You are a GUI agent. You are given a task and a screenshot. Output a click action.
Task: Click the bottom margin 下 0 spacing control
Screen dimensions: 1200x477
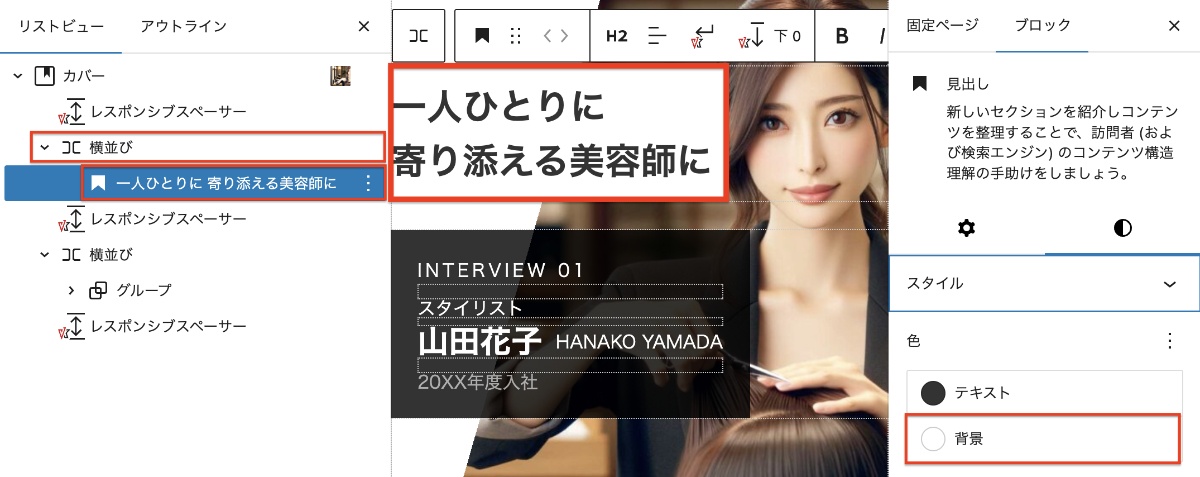771,36
